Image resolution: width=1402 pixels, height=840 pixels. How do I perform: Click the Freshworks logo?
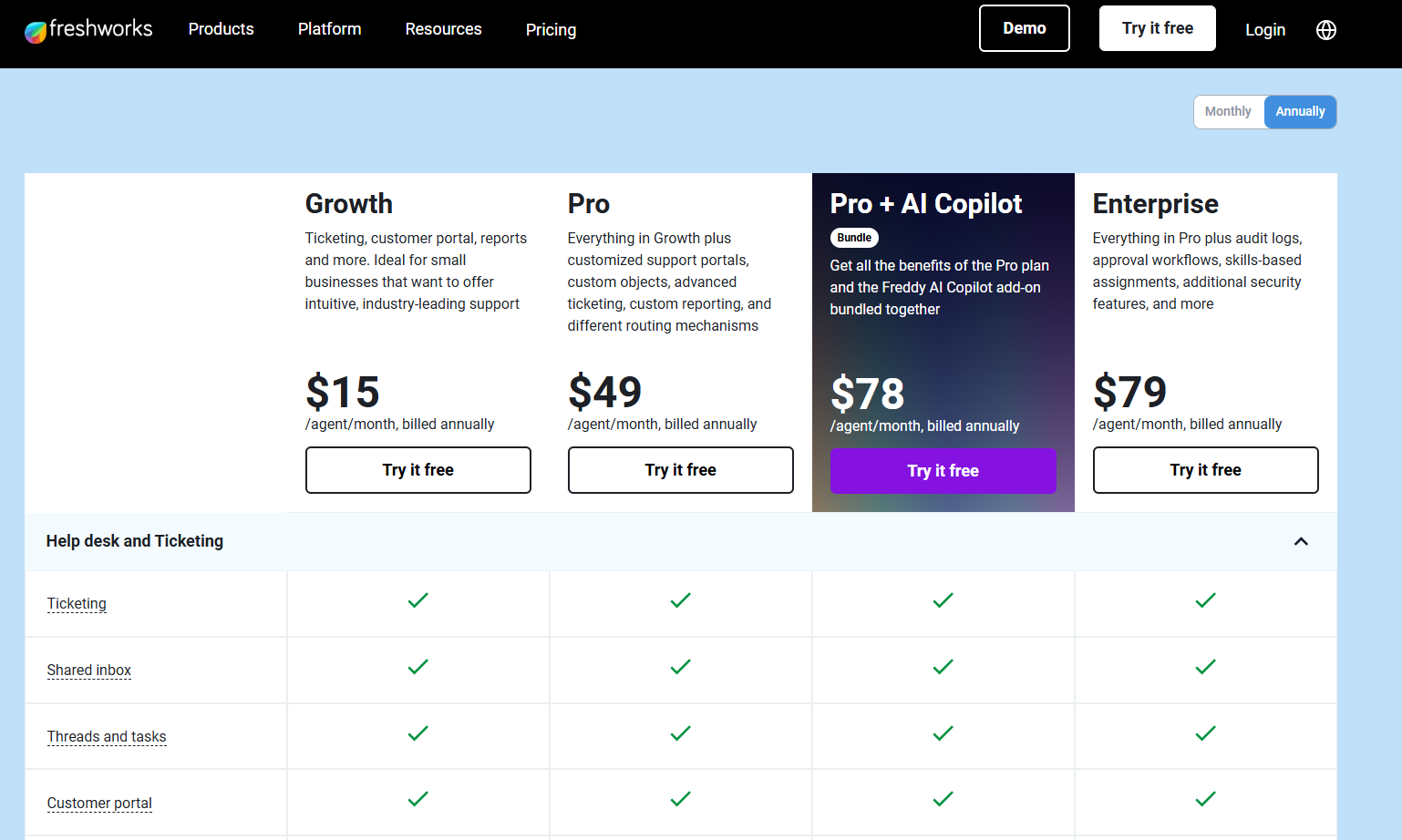click(88, 30)
